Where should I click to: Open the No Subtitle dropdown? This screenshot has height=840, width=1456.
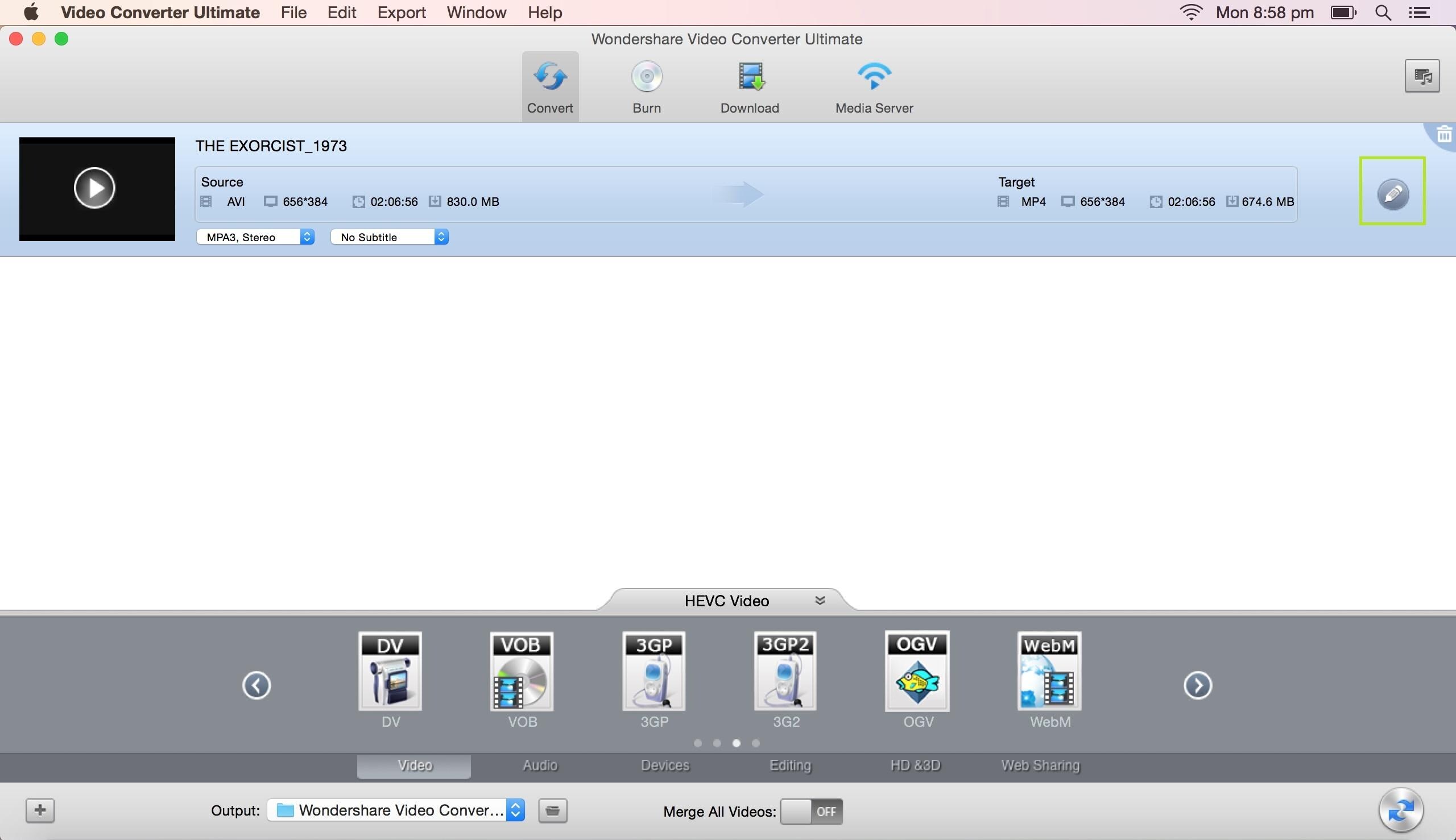pyautogui.click(x=390, y=237)
